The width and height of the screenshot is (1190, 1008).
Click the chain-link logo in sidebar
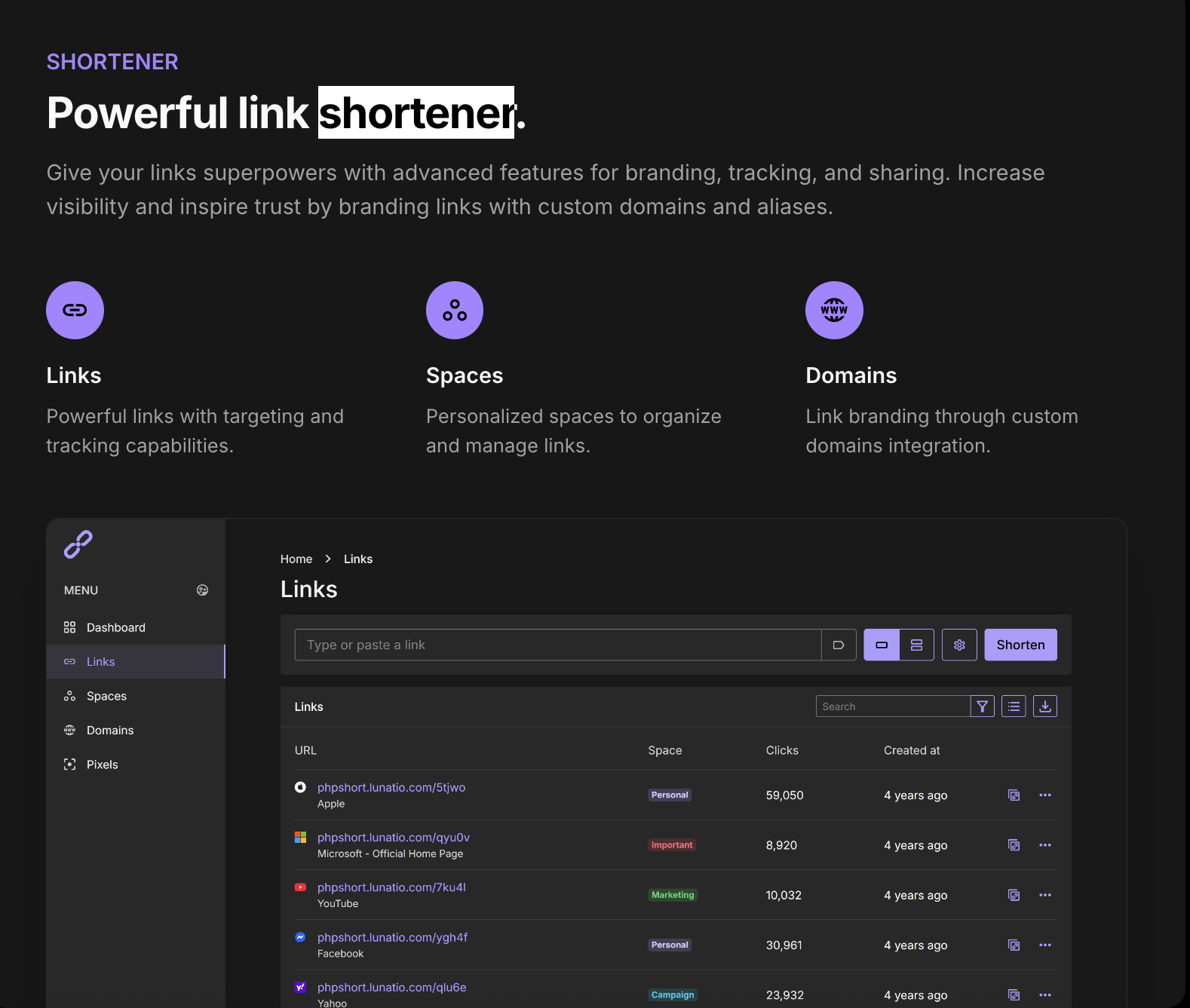[x=78, y=544]
